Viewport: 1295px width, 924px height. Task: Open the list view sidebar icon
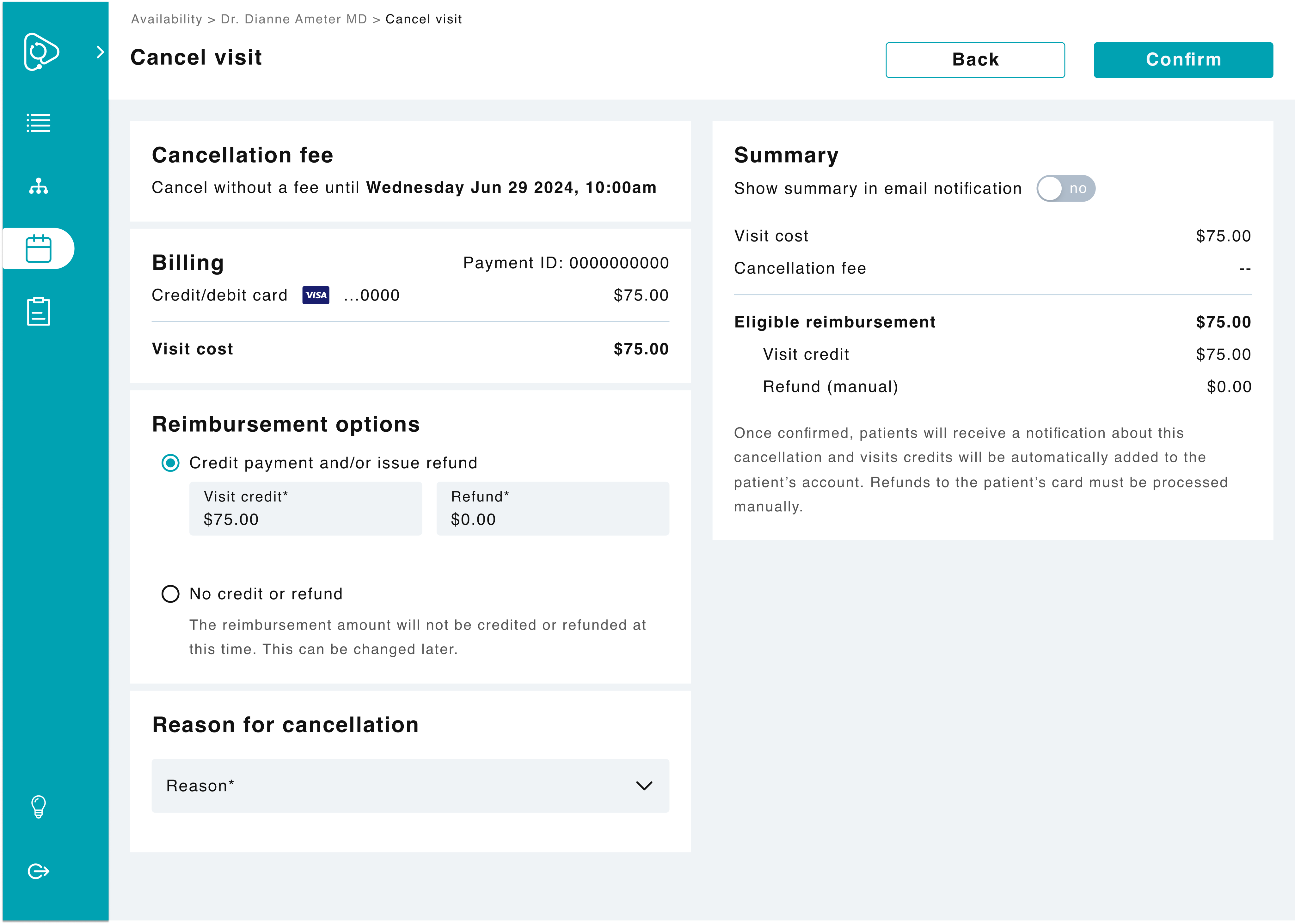coord(38,122)
